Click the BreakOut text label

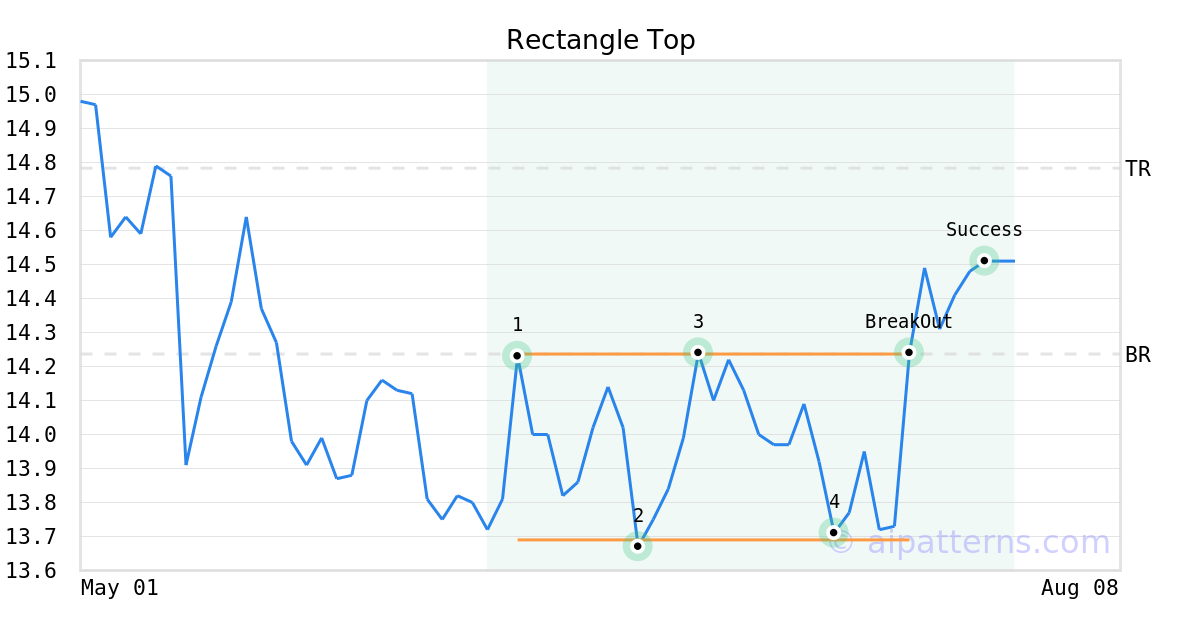pos(908,322)
